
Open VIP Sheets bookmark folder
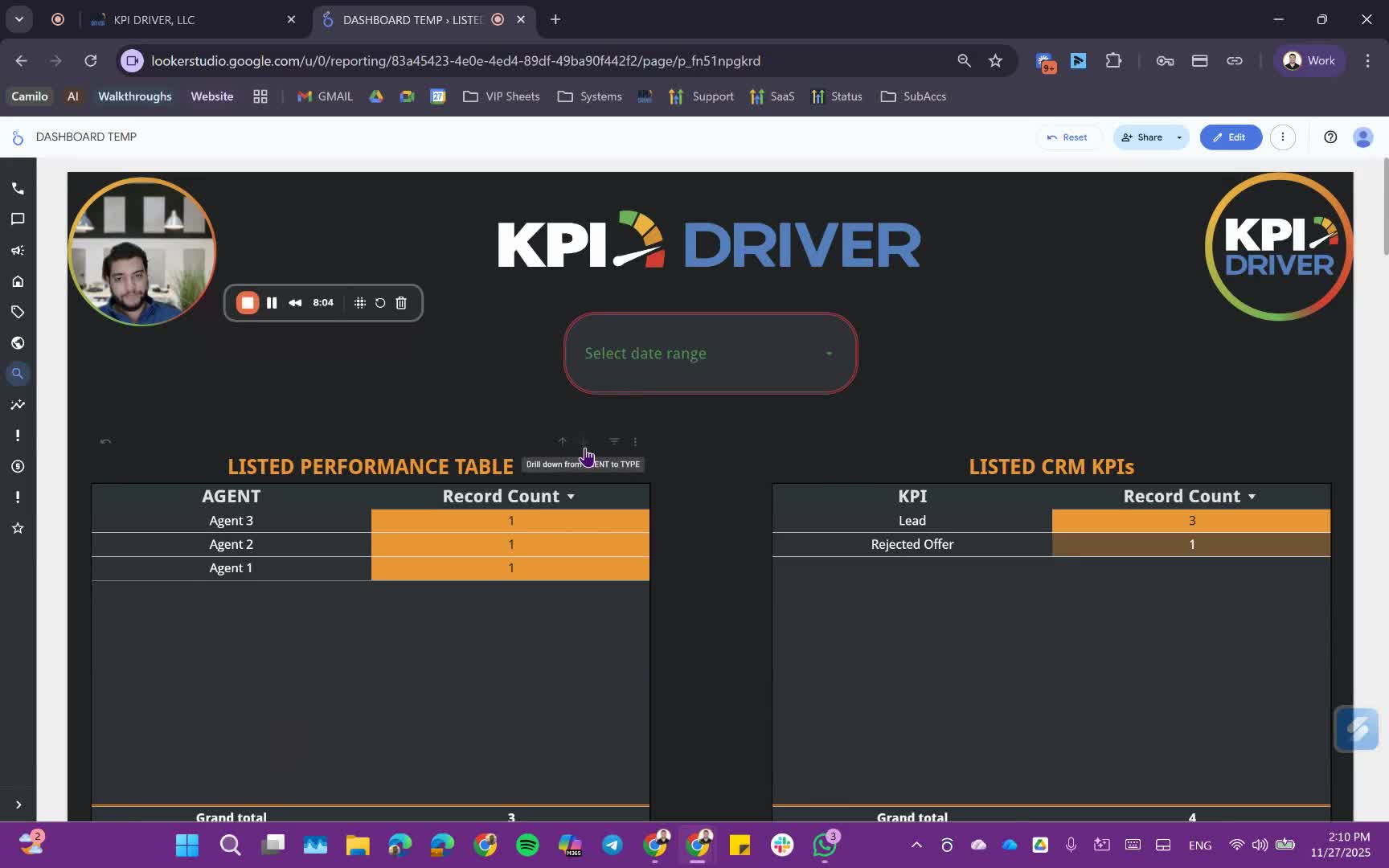point(502,96)
